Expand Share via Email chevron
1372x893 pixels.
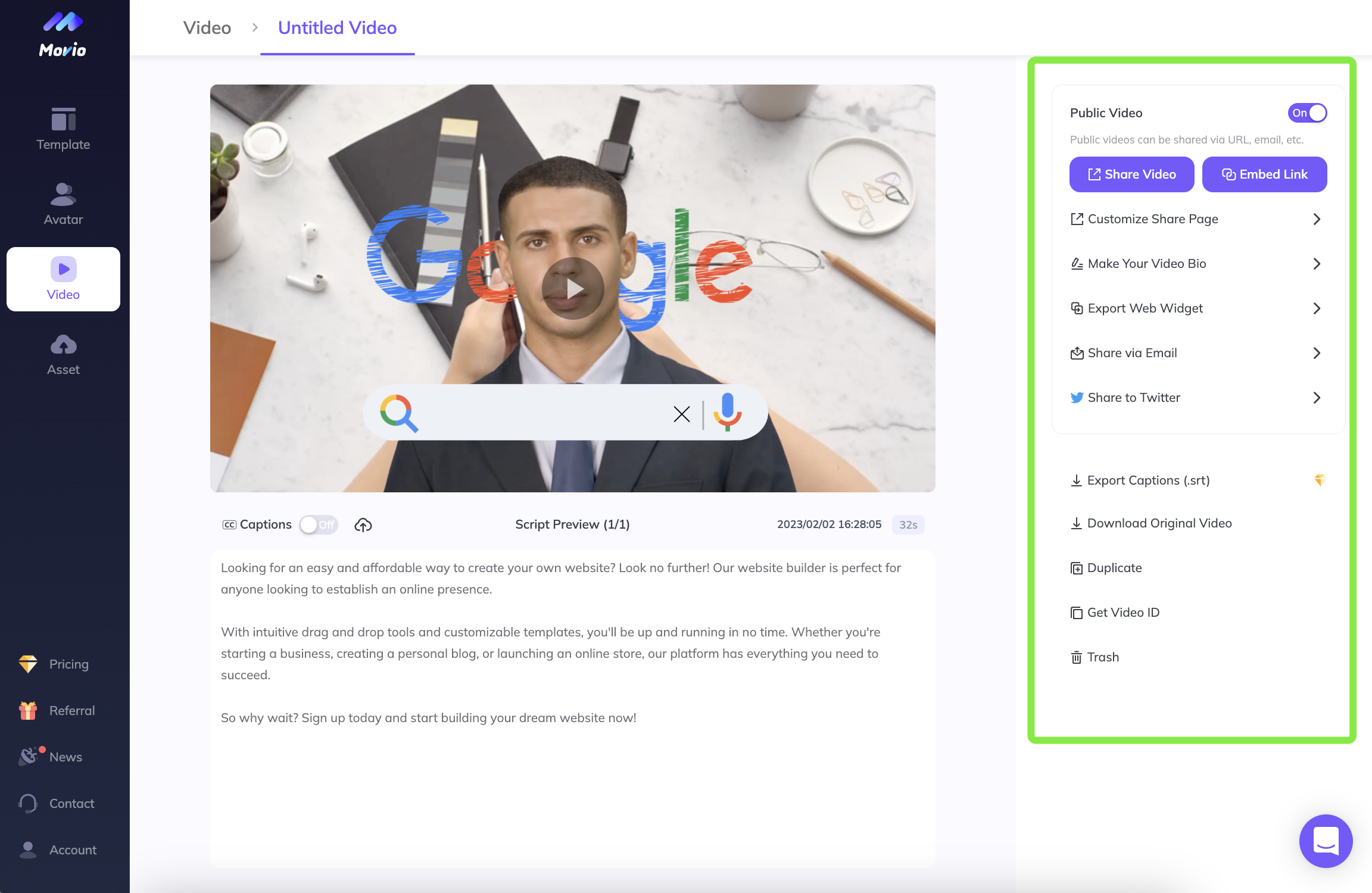point(1317,353)
